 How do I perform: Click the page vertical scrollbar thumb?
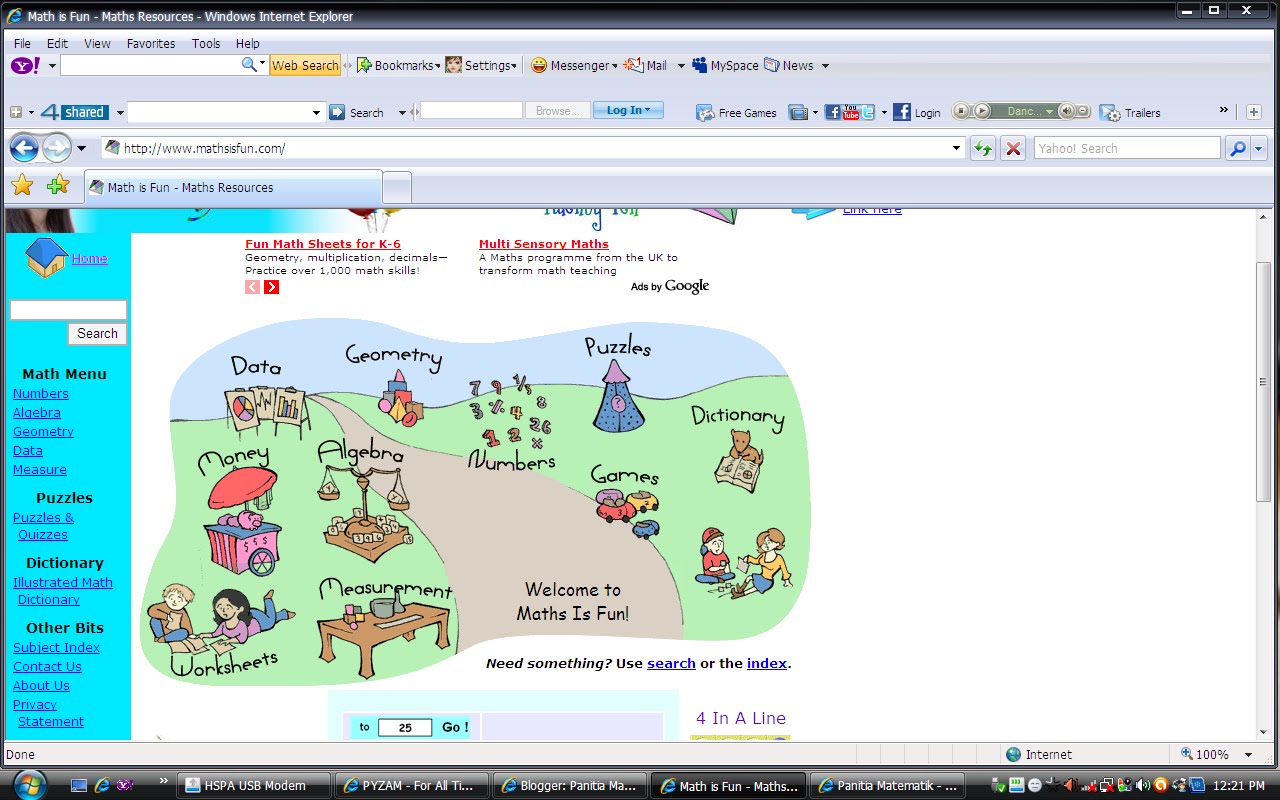(x=1264, y=381)
